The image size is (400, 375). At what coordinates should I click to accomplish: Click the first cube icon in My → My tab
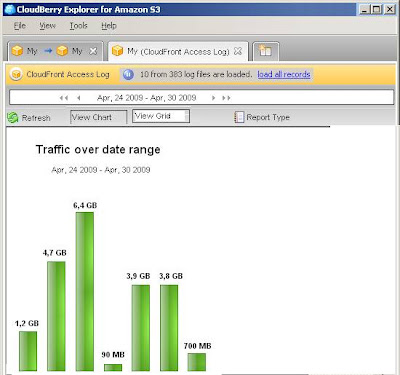pyautogui.click(x=17, y=51)
